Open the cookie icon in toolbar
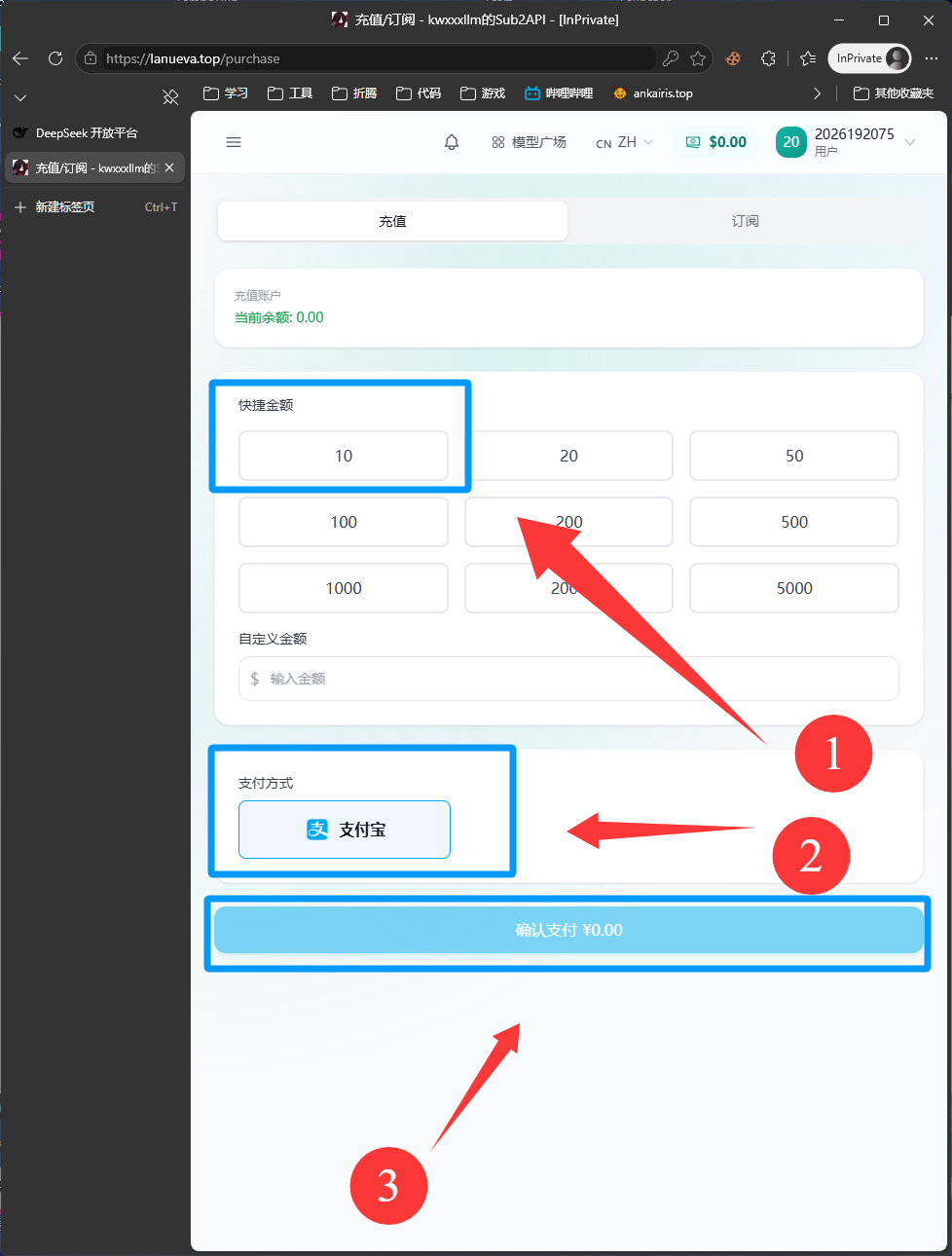 tap(733, 58)
